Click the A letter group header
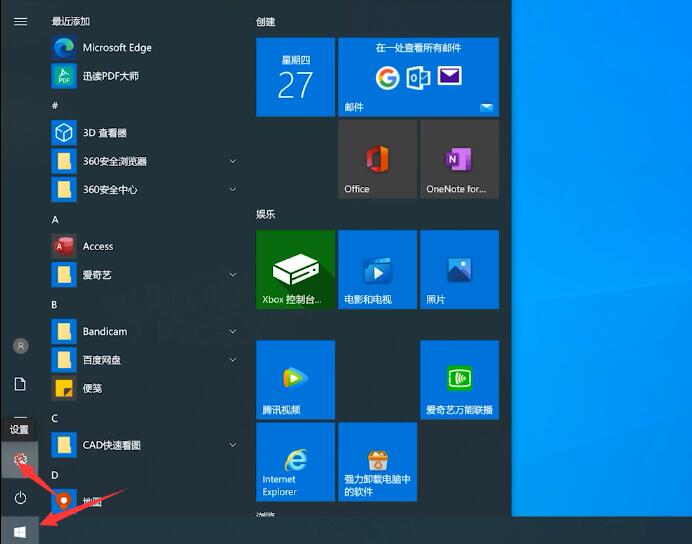 pos(55,220)
